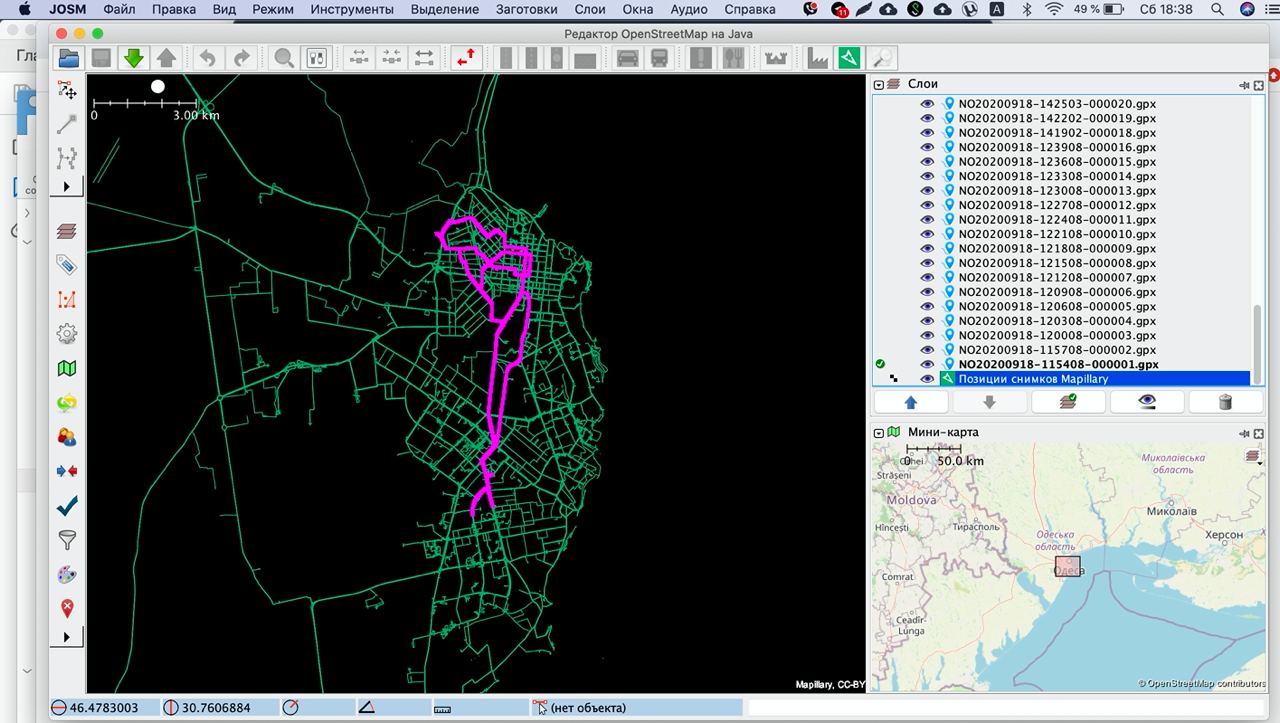Delete the selected layer with trash button
Image resolution: width=1280 pixels, height=723 pixels.
pos(1225,402)
